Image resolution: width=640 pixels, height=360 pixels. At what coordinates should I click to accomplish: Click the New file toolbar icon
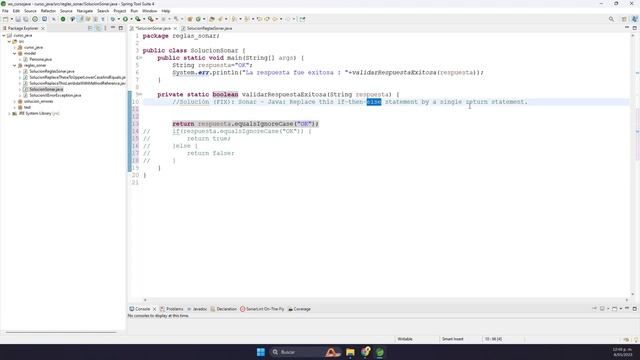(x=6, y=19)
